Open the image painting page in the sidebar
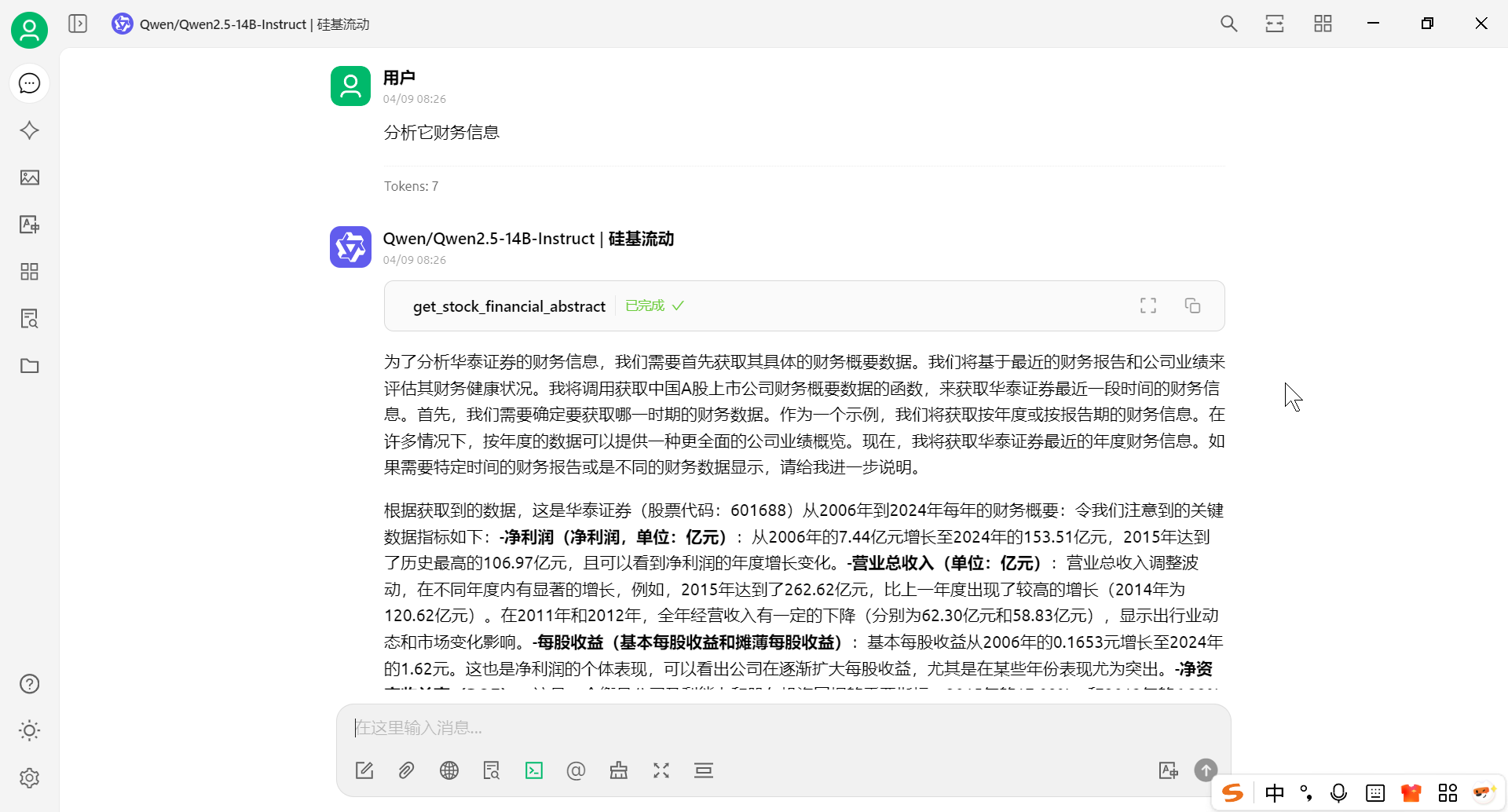 (29, 177)
